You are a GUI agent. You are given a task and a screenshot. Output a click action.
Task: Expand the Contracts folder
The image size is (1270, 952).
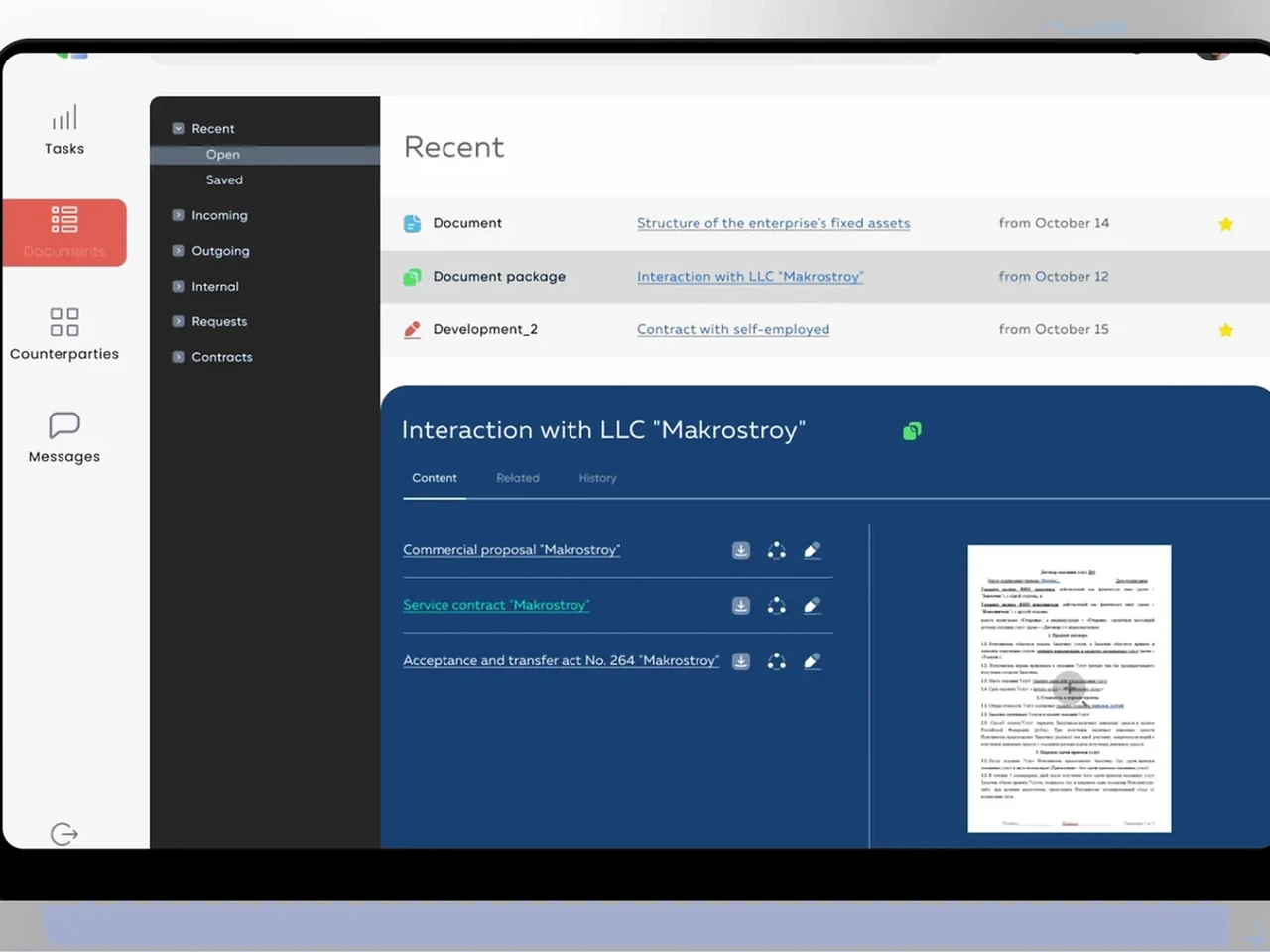point(179,357)
